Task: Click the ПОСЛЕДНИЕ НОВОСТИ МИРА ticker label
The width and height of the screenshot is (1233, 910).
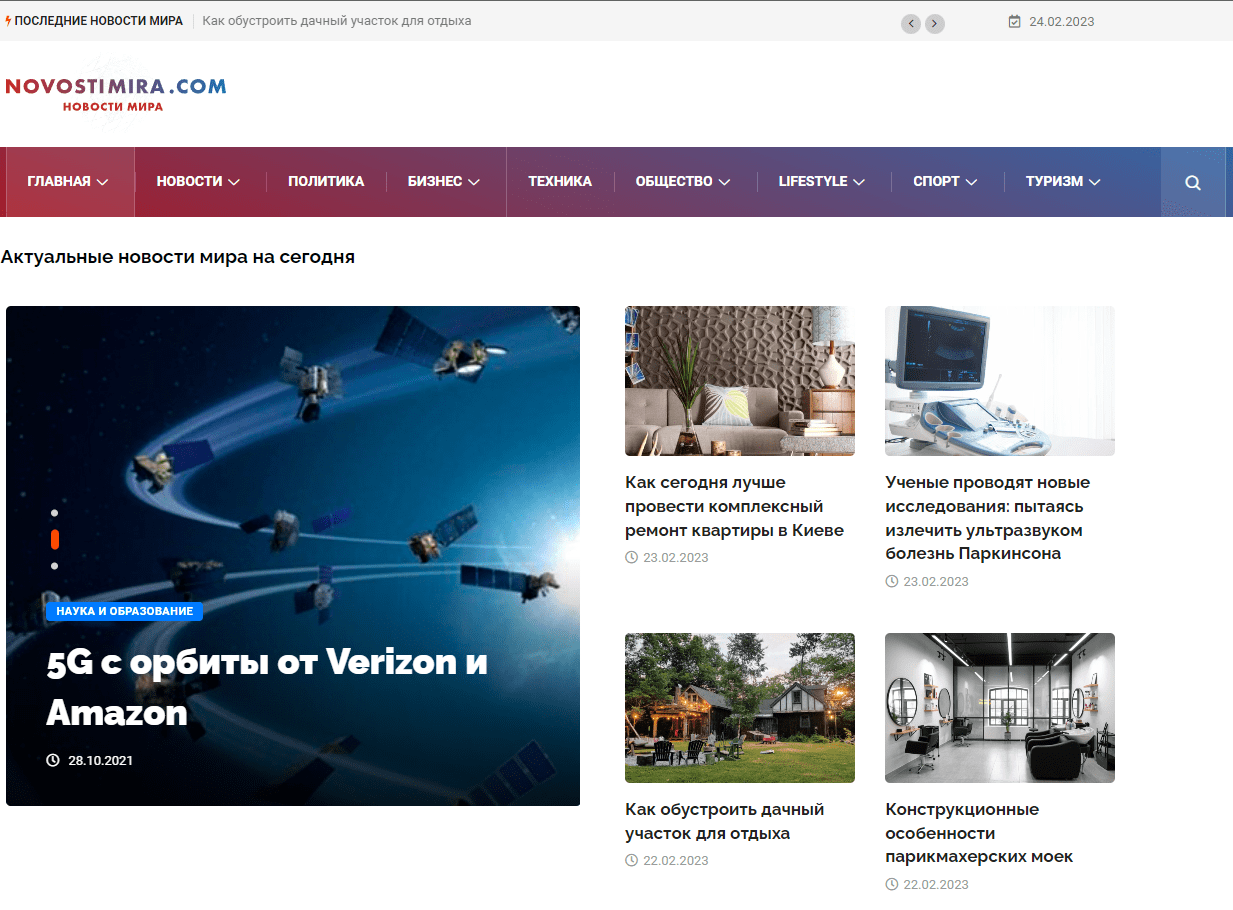Action: pyautogui.click(x=98, y=21)
